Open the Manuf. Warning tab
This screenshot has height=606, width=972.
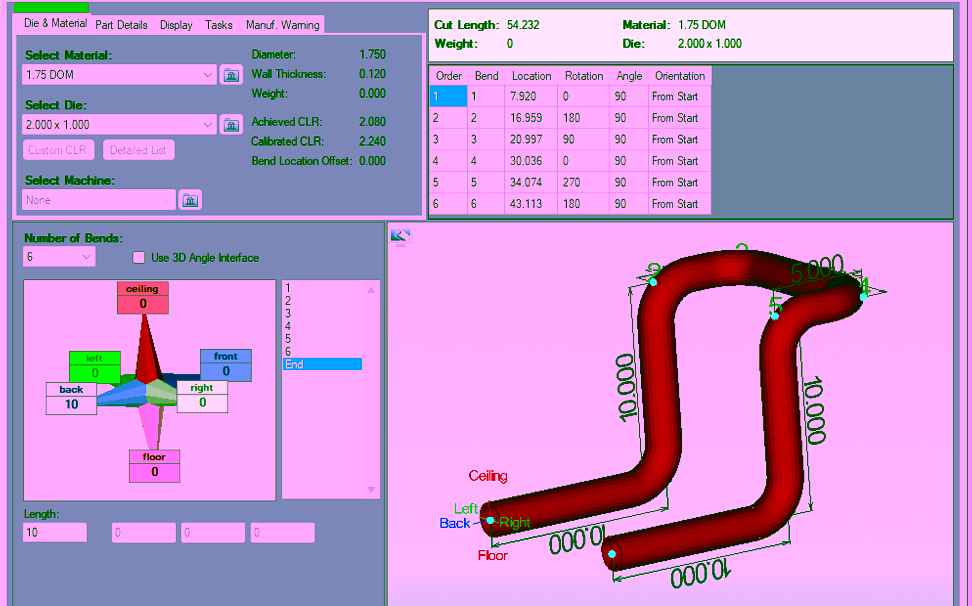[283, 25]
